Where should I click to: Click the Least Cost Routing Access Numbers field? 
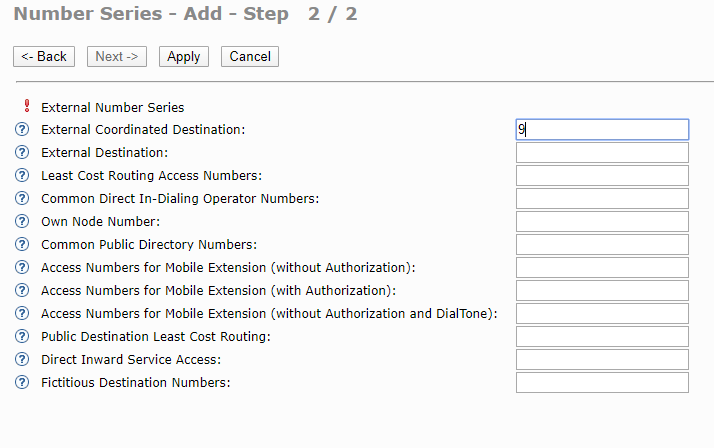point(602,176)
